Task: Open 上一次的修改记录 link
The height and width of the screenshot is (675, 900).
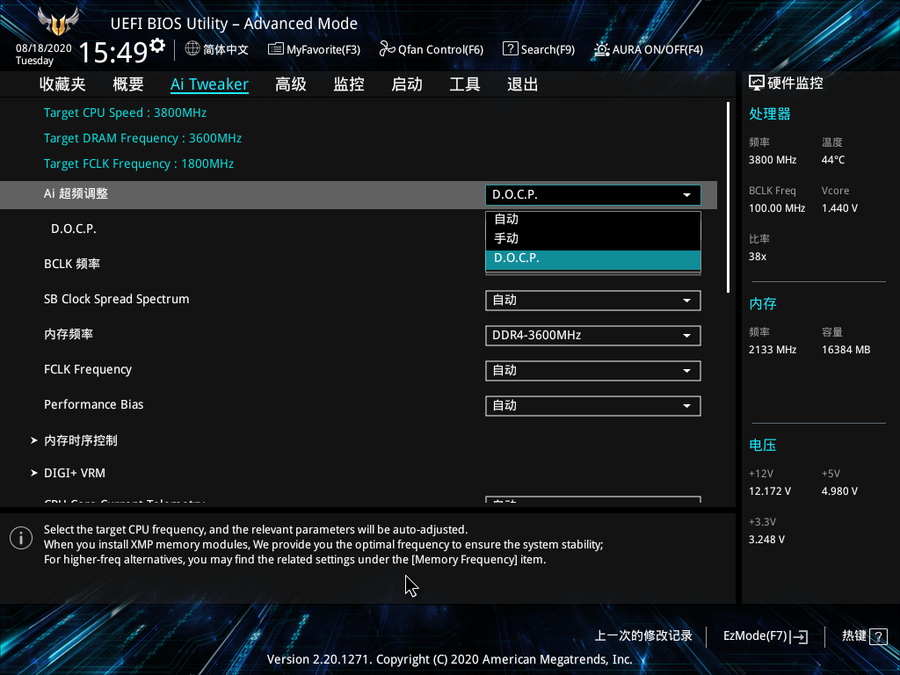Action: 643,636
